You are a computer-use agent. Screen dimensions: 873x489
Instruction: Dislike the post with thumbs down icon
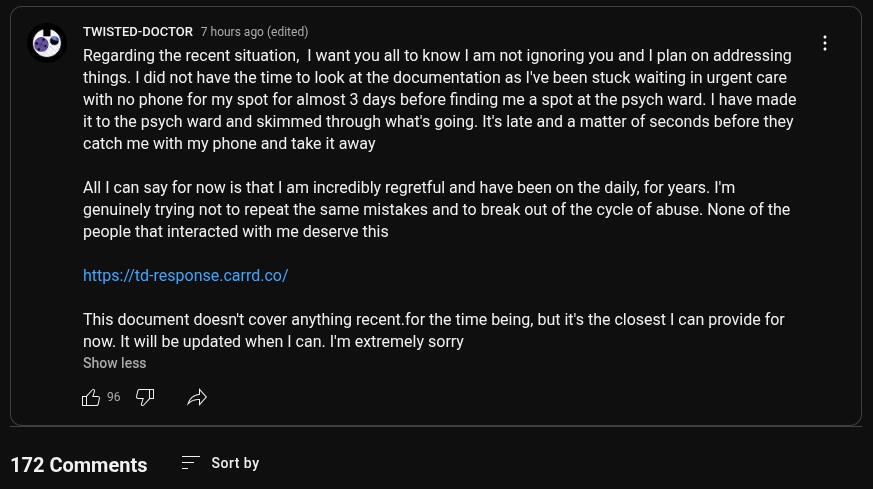145,398
